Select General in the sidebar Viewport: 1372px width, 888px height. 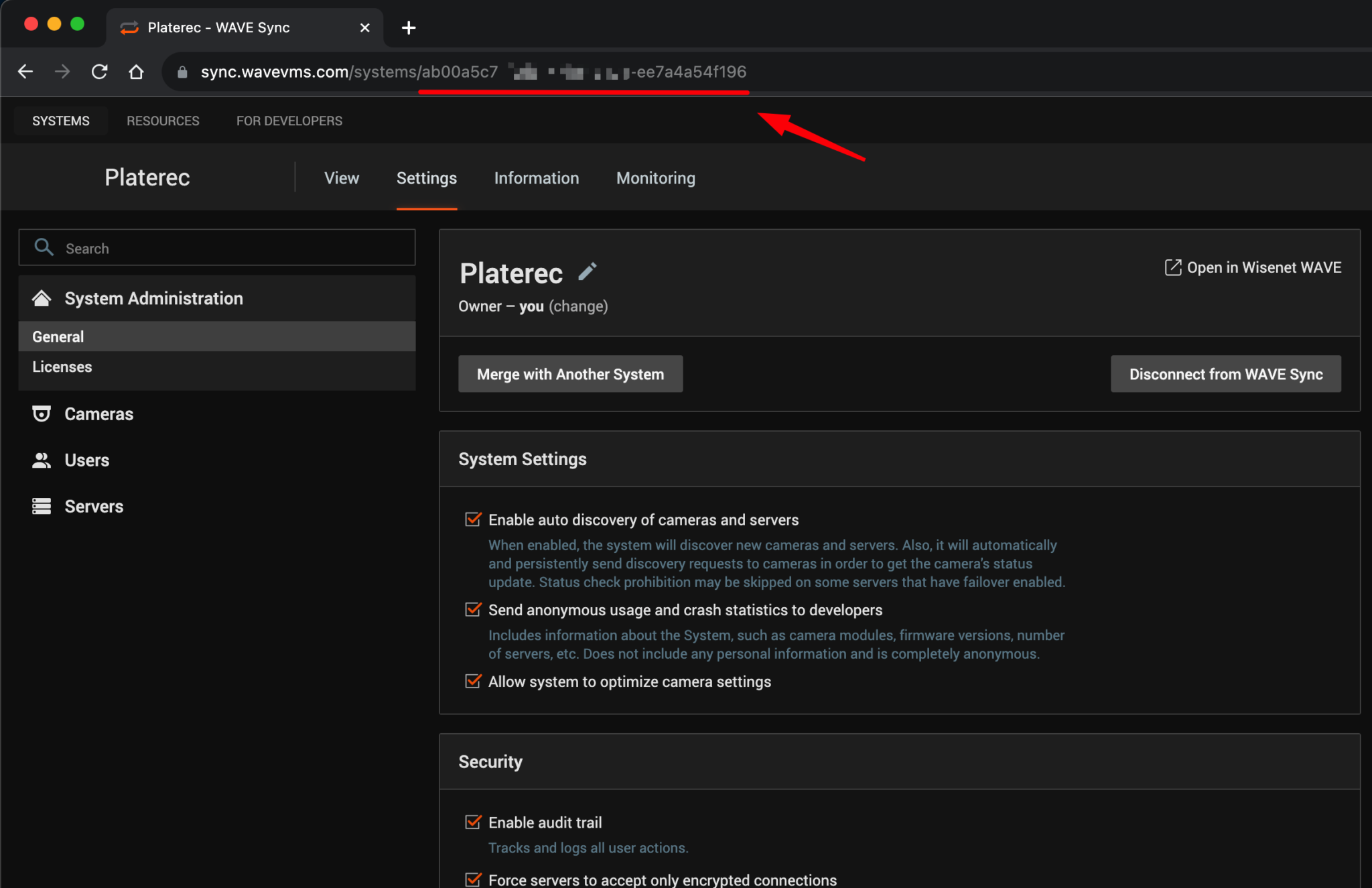point(217,336)
